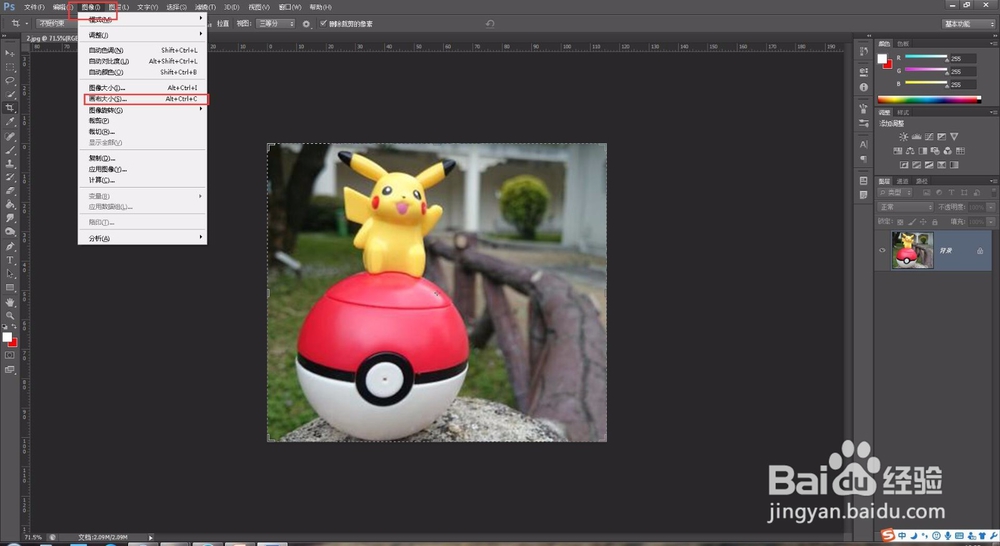Swap foreground and background colors
Viewport: 1000px width, 546px height.
(15, 327)
